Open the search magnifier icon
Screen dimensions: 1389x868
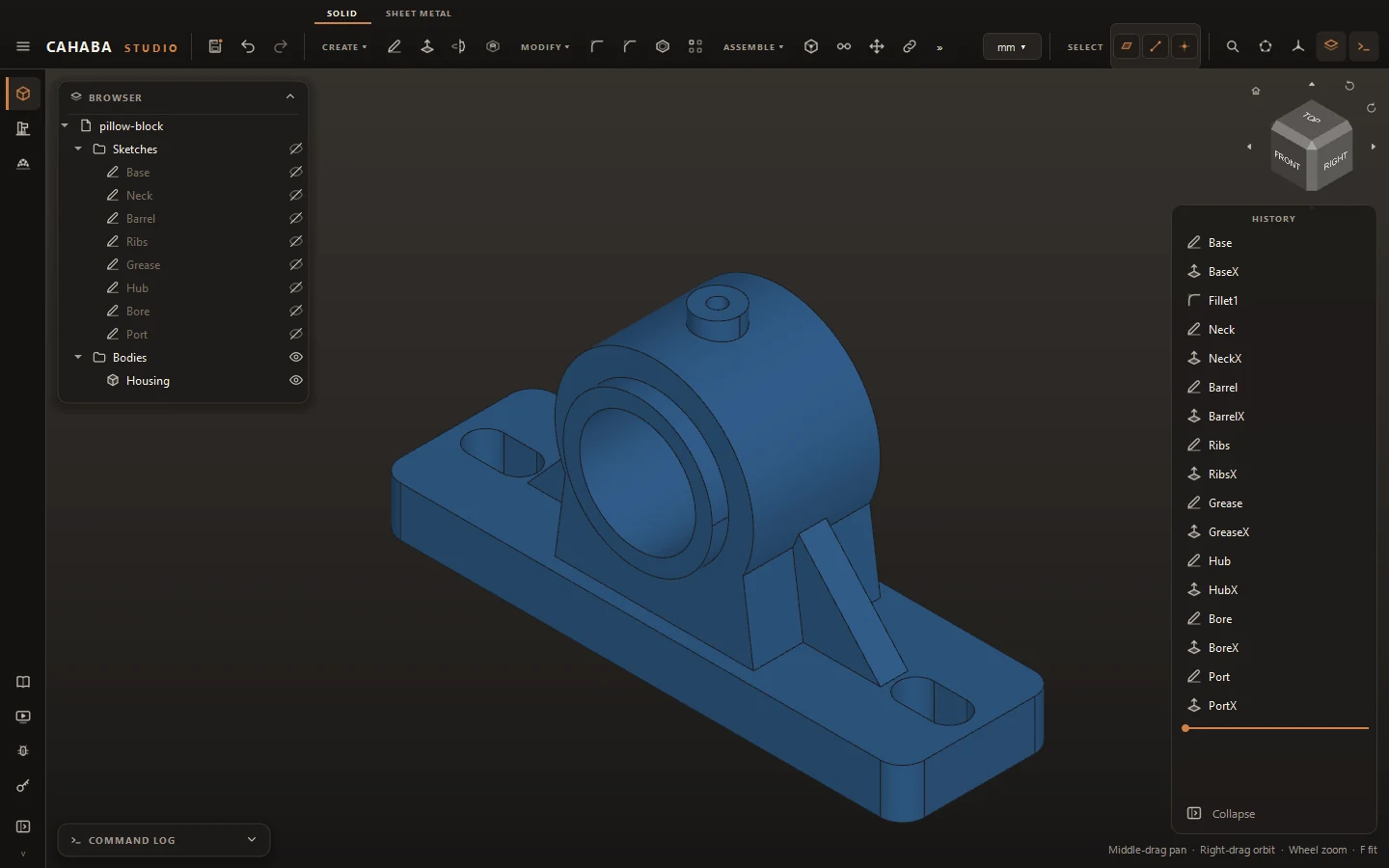[1233, 46]
